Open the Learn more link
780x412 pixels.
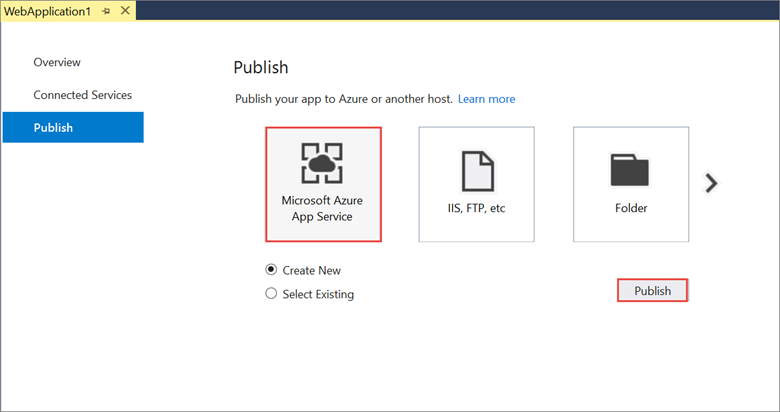[x=487, y=99]
